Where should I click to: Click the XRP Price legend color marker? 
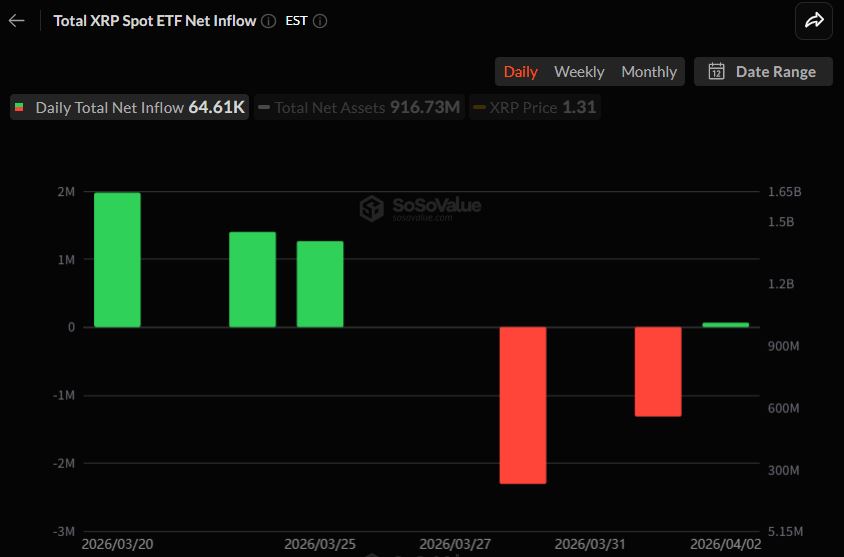click(x=479, y=107)
